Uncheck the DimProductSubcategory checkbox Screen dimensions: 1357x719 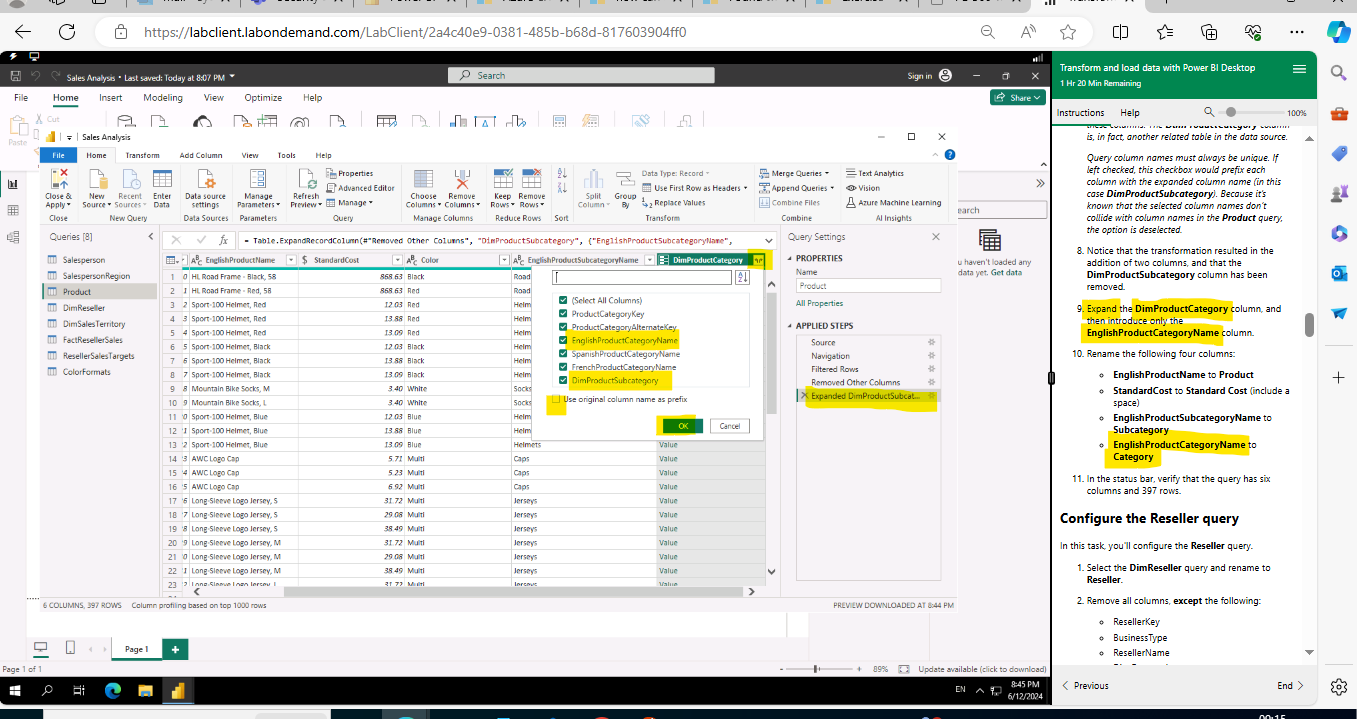point(564,380)
